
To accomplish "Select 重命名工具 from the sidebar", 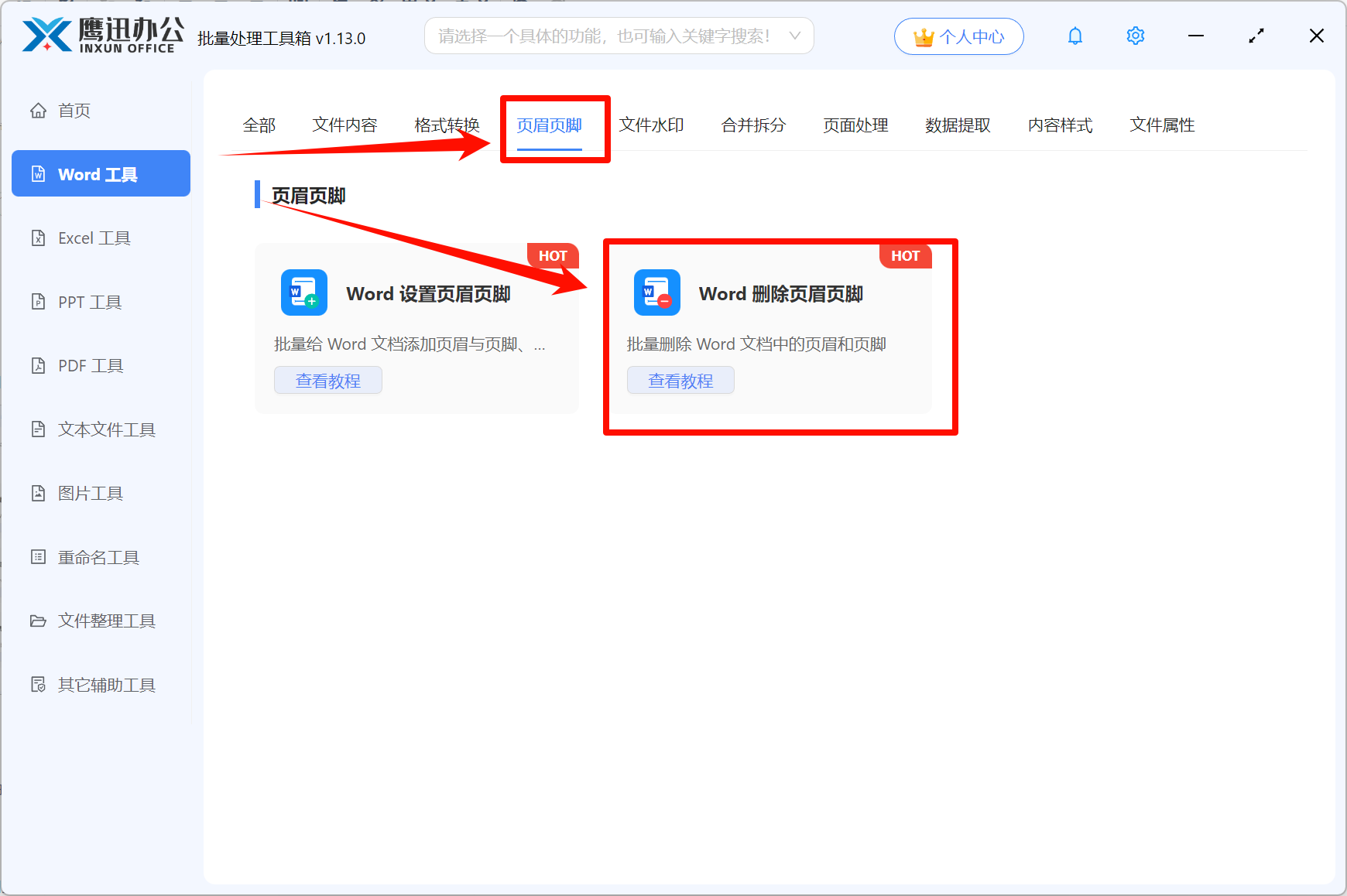I will click(98, 558).
